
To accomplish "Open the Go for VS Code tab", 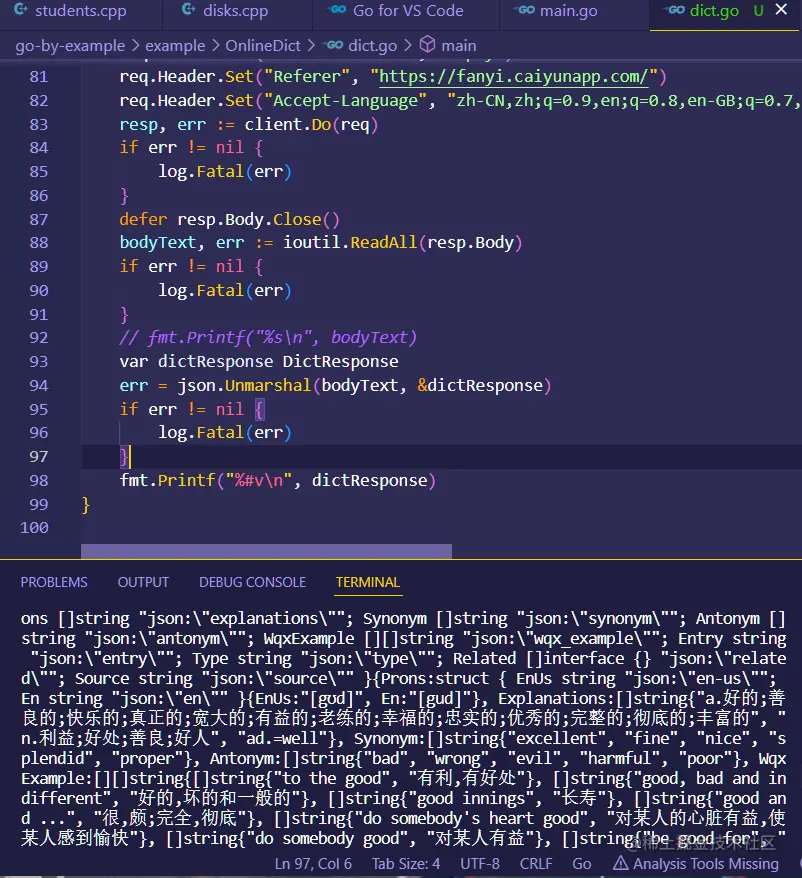I will click(x=408, y=11).
